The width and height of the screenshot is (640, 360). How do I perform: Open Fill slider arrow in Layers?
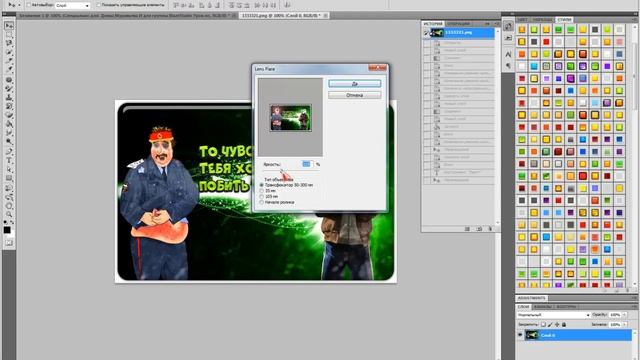pos(624,325)
